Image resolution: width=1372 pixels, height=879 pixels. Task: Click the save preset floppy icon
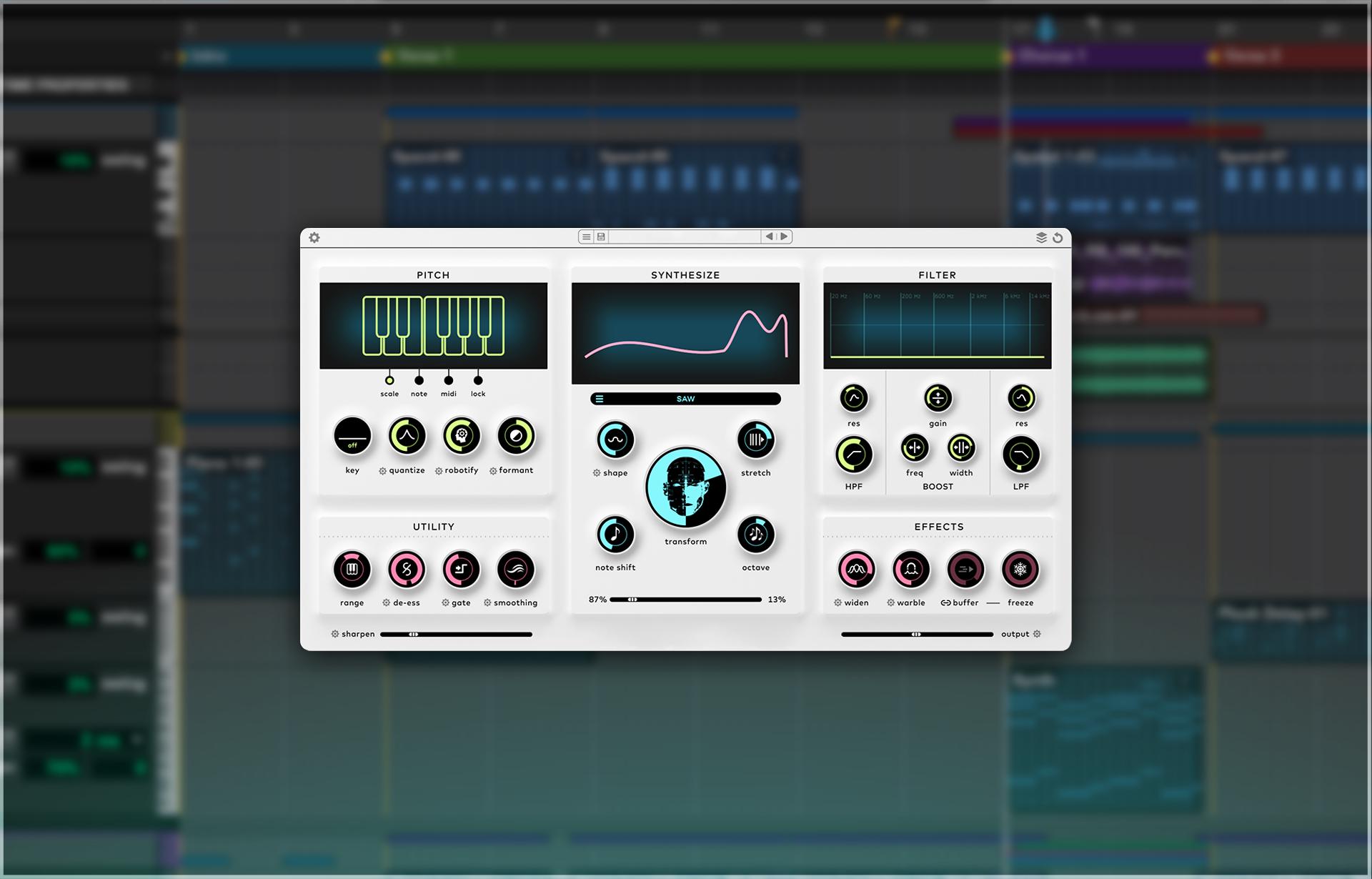pos(601,237)
